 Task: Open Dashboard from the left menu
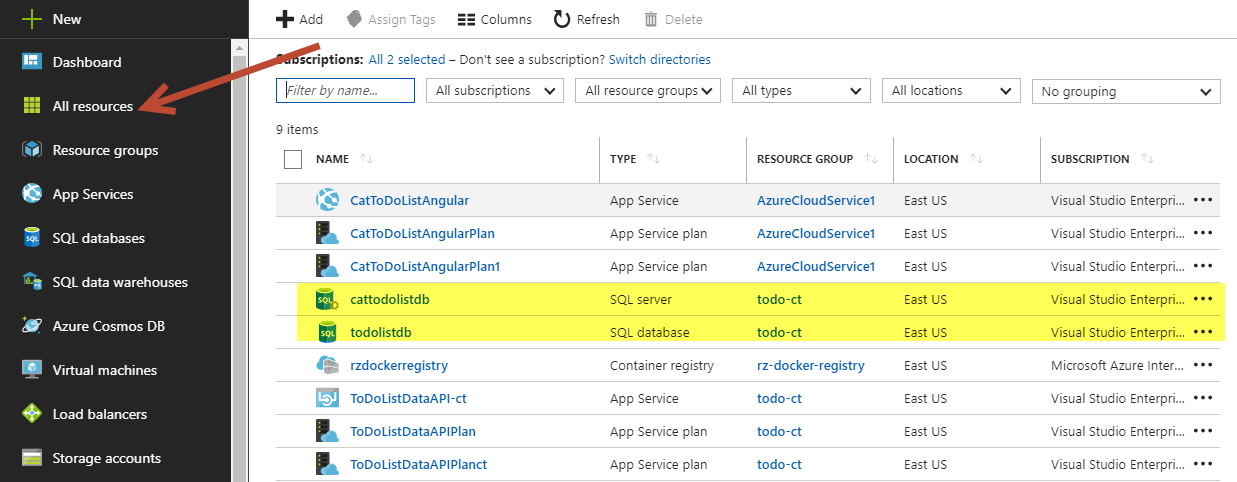[87, 62]
